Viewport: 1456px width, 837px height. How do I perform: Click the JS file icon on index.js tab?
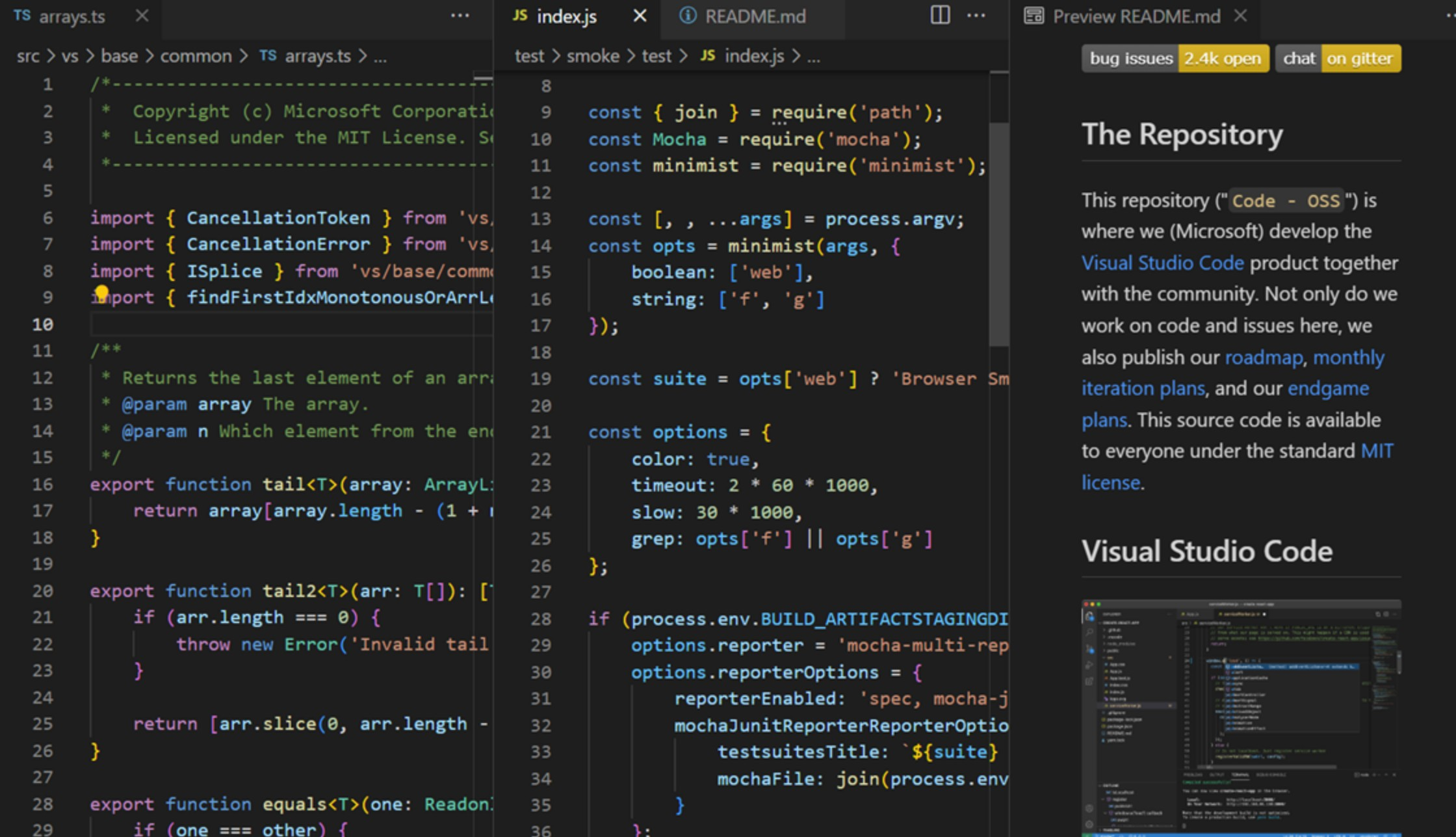(520, 16)
